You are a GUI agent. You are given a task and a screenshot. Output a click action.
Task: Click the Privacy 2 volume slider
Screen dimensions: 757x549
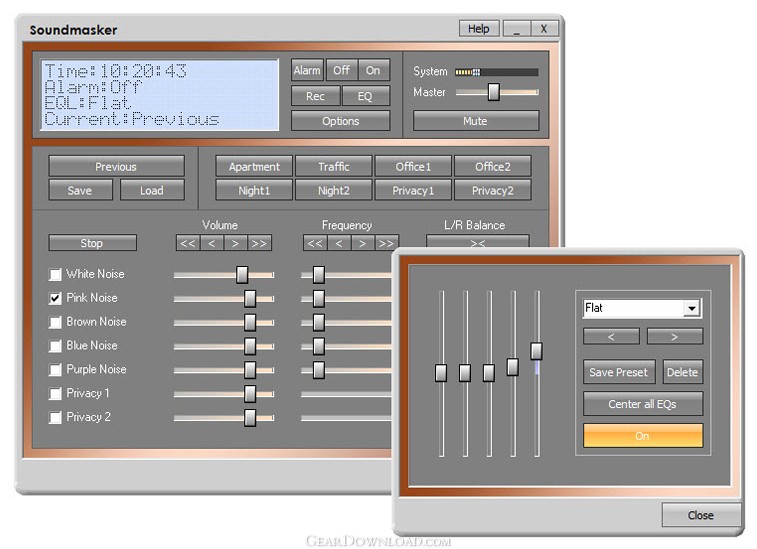(224, 417)
